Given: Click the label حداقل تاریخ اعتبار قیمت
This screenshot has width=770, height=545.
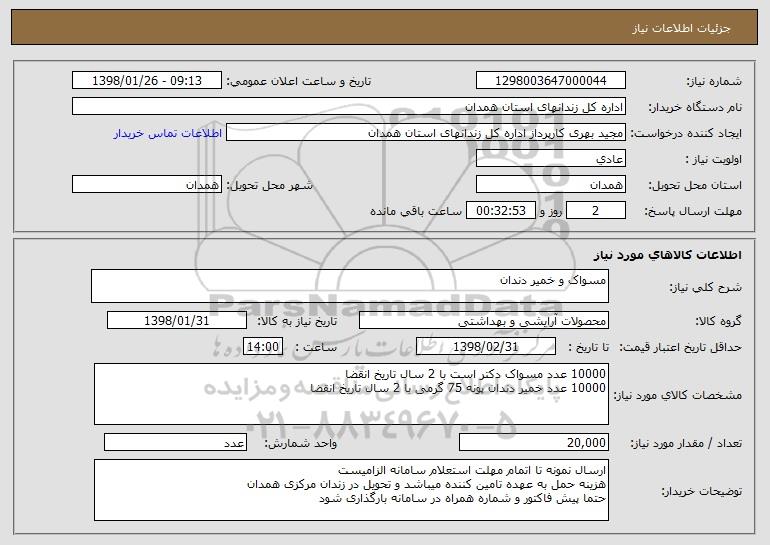Looking at the screenshot, I should [x=681, y=348].
